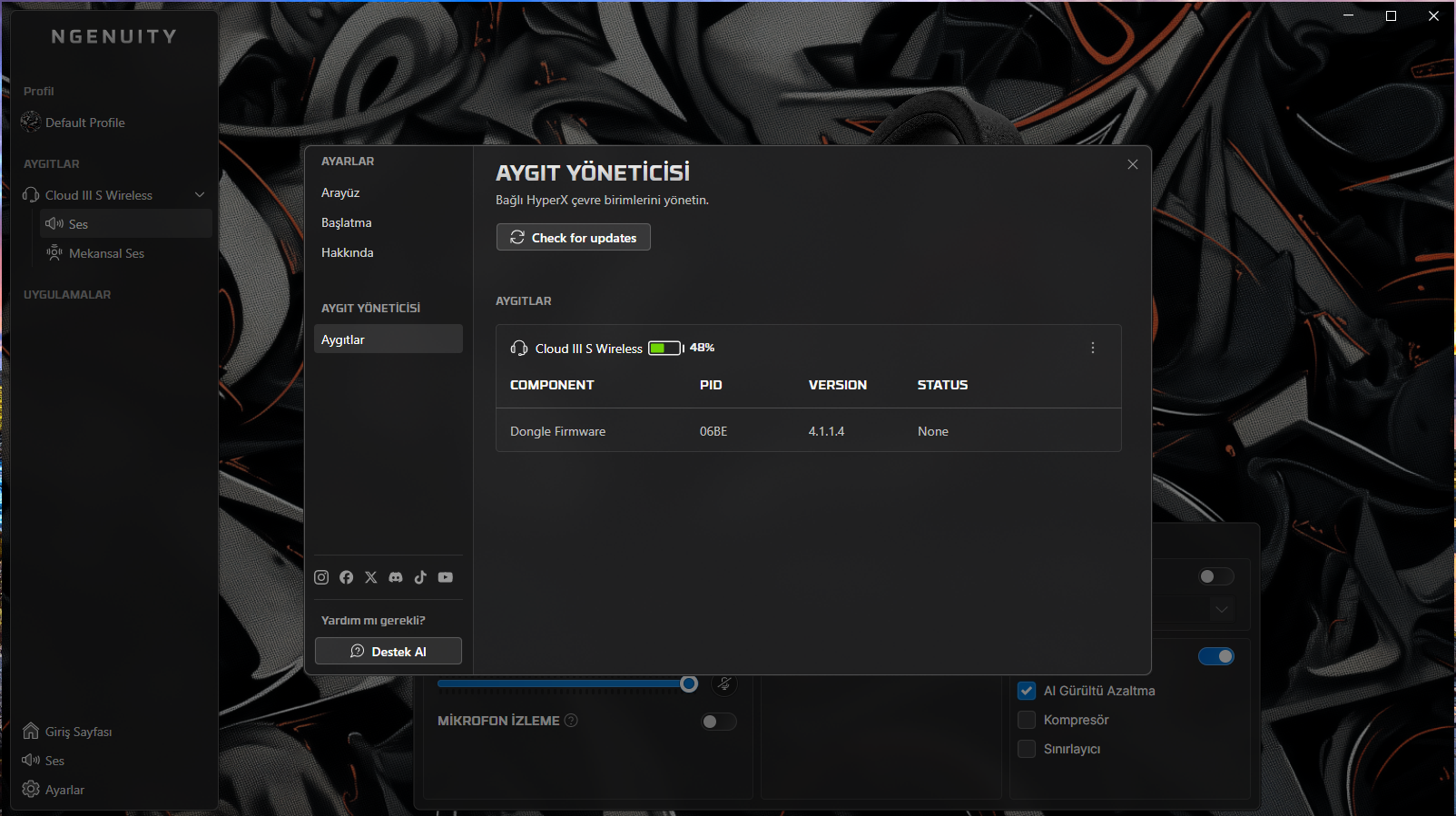This screenshot has height=816, width=1456.
Task: Click the VERSION column header
Action: (x=838, y=385)
